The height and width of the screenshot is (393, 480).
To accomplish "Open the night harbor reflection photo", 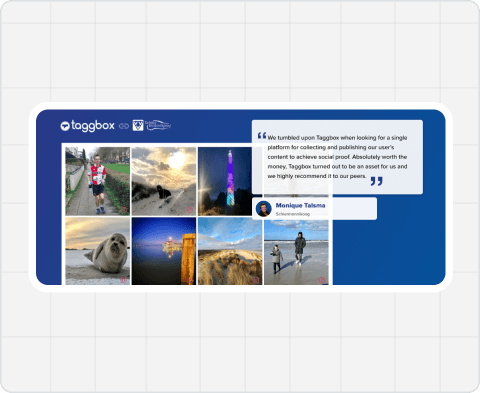I will click(164, 251).
